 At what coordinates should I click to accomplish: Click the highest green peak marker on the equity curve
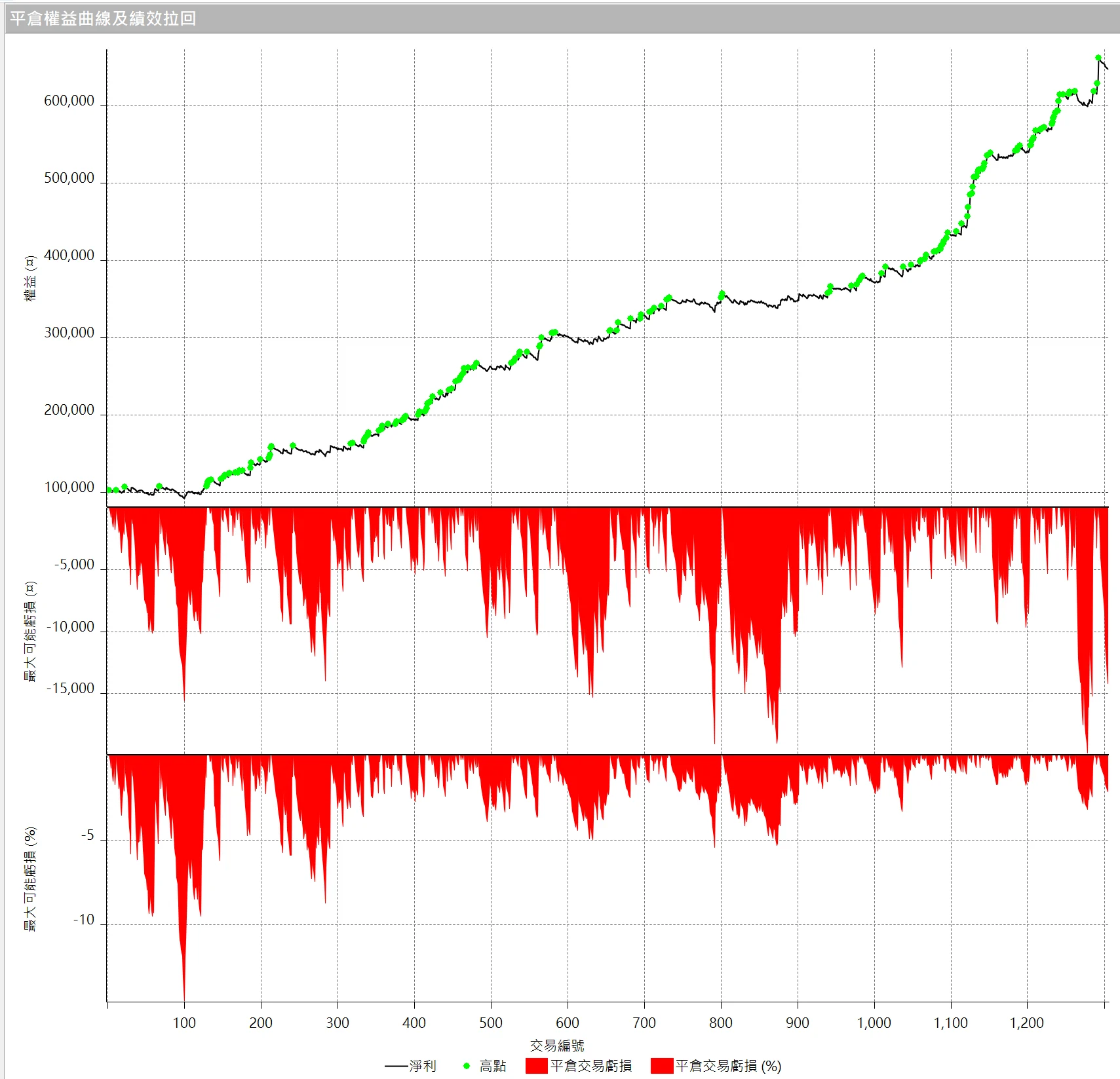click(x=1098, y=58)
